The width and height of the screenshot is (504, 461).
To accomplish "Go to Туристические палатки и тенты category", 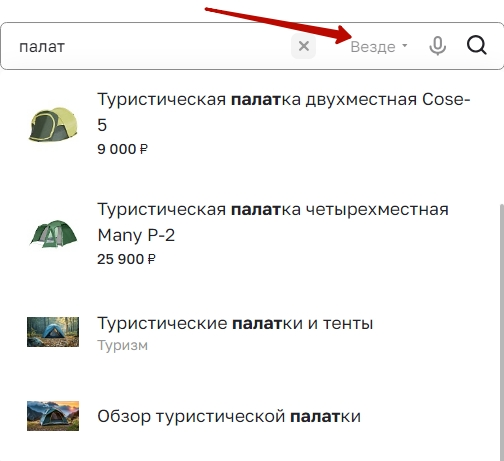I will 235,323.
